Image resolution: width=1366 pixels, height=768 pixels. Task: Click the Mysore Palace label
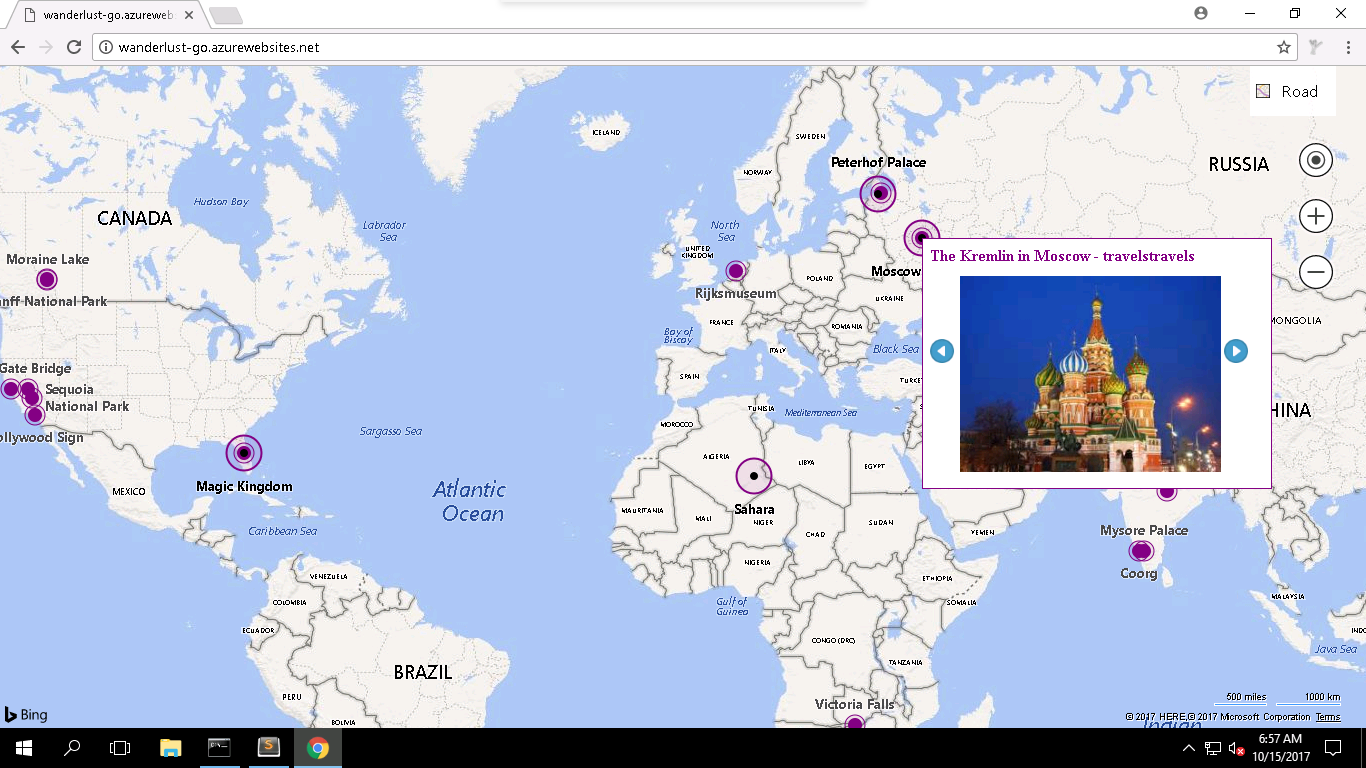pyautogui.click(x=1144, y=530)
